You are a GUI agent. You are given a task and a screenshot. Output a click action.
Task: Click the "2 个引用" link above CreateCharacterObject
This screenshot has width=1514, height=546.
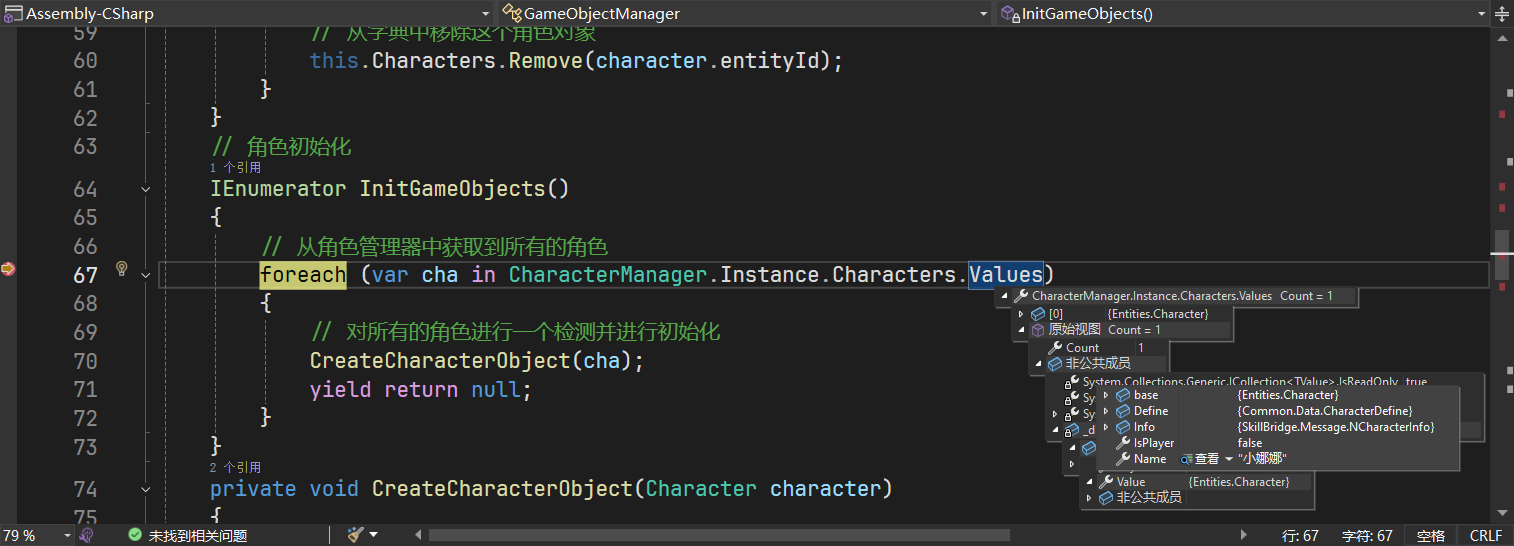click(x=235, y=467)
